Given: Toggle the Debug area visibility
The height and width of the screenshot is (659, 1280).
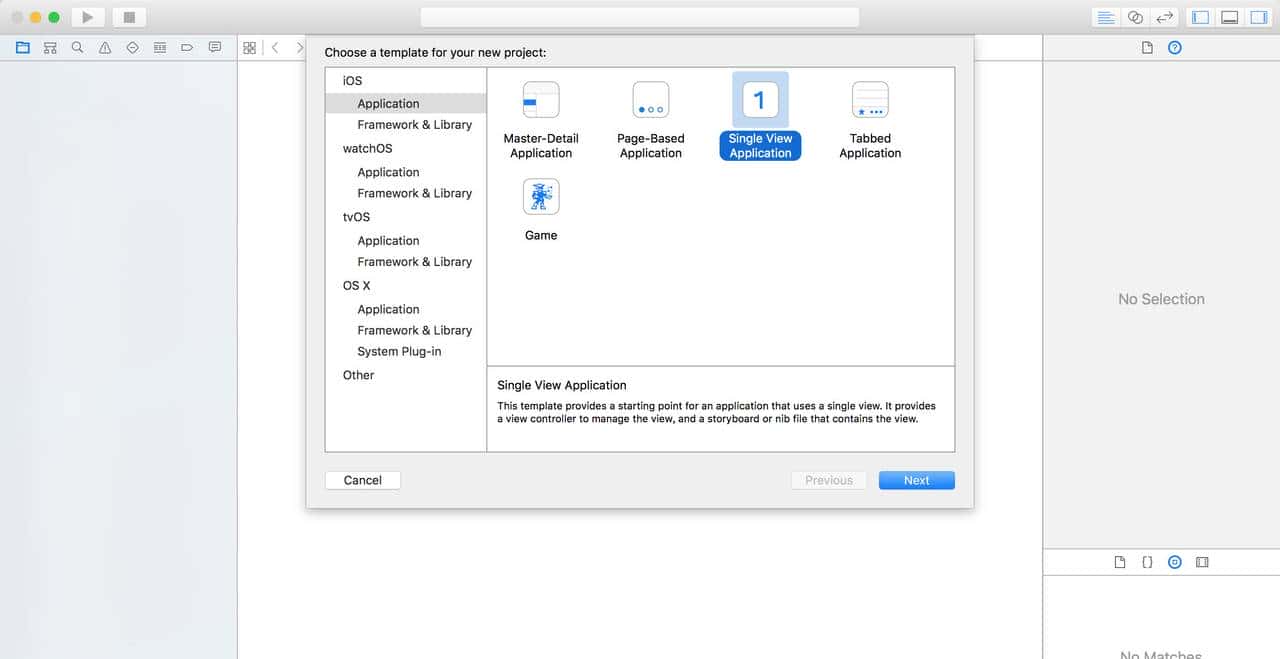Looking at the screenshot, I should [x=1229, y=17].
